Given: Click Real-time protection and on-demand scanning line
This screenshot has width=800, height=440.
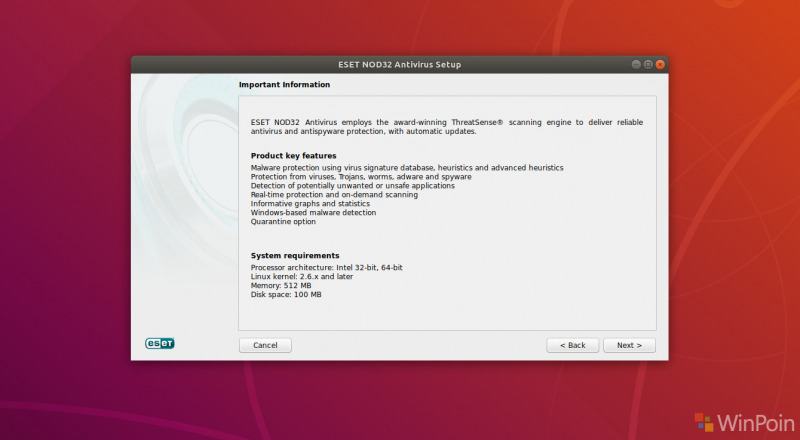Looking at the screenshot, I should [x=334, y=194].
